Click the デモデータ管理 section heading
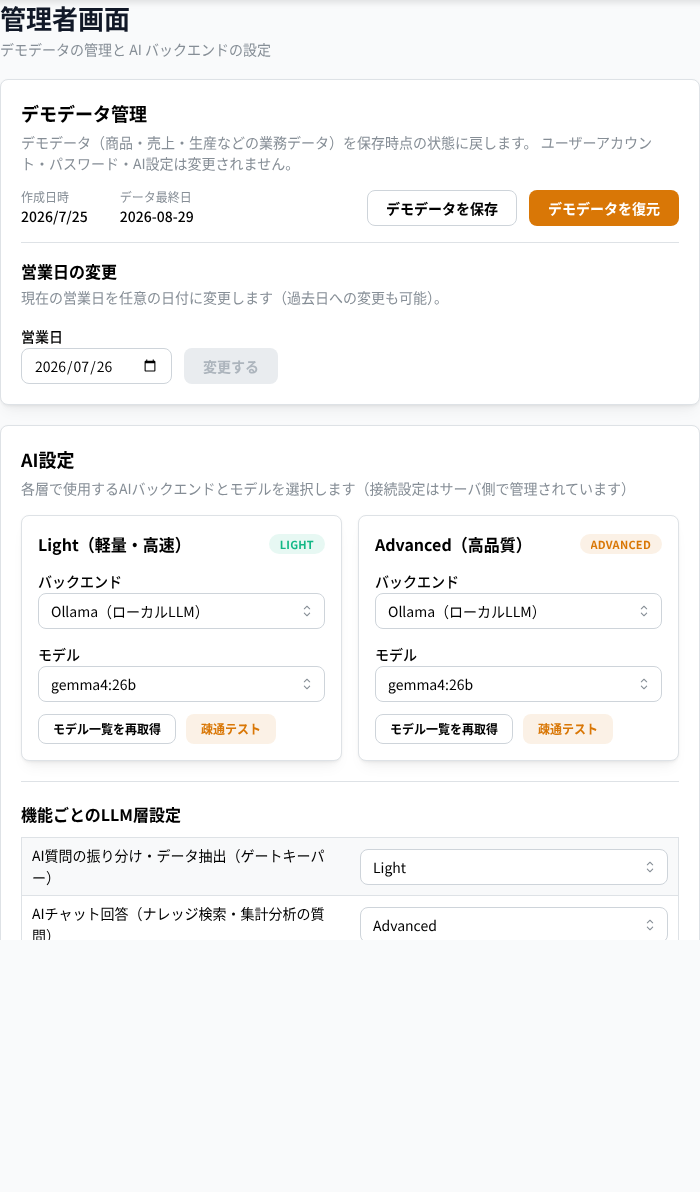Screen dimensions: 700x1192 tap(84, 114)
